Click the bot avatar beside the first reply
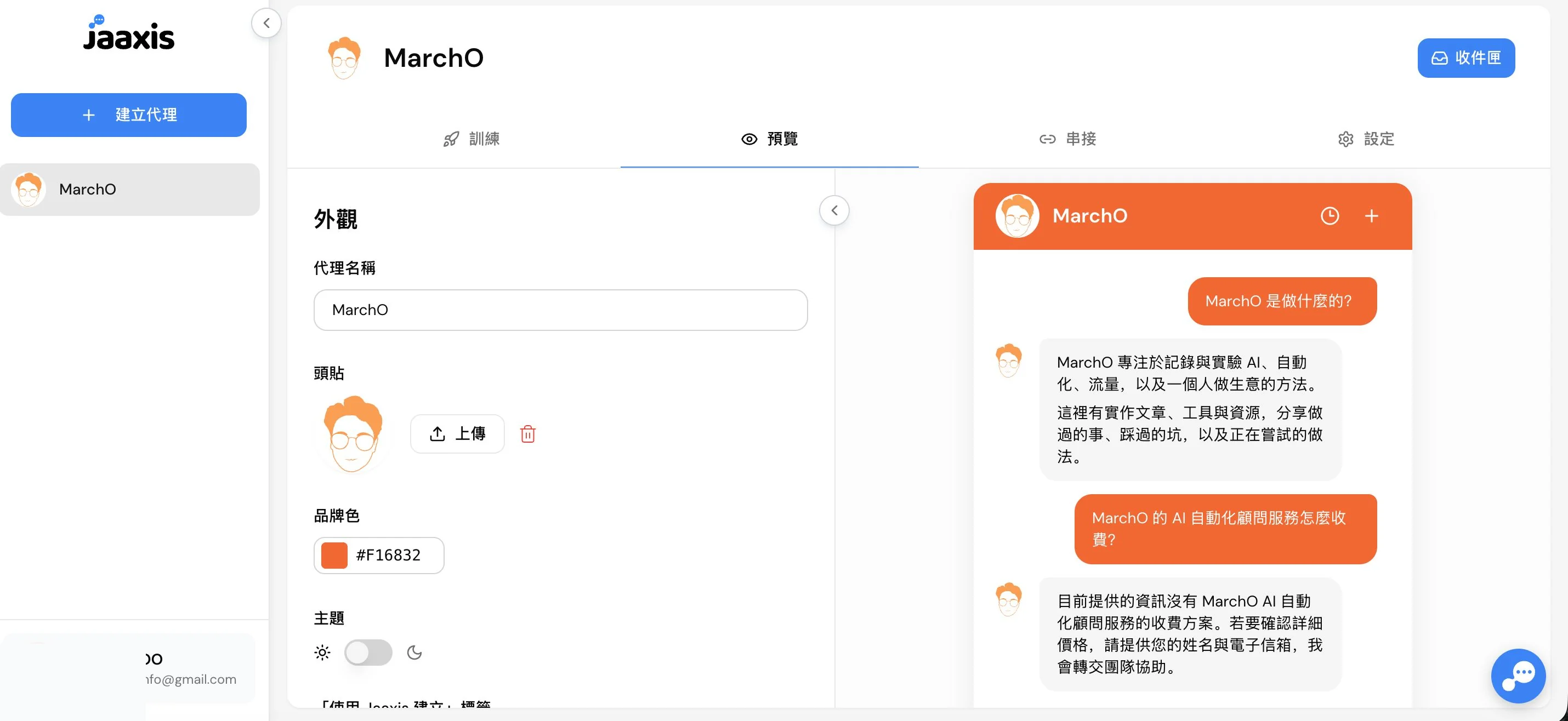Viewport: 1568px width, 721px height. tap(1009, 360)
